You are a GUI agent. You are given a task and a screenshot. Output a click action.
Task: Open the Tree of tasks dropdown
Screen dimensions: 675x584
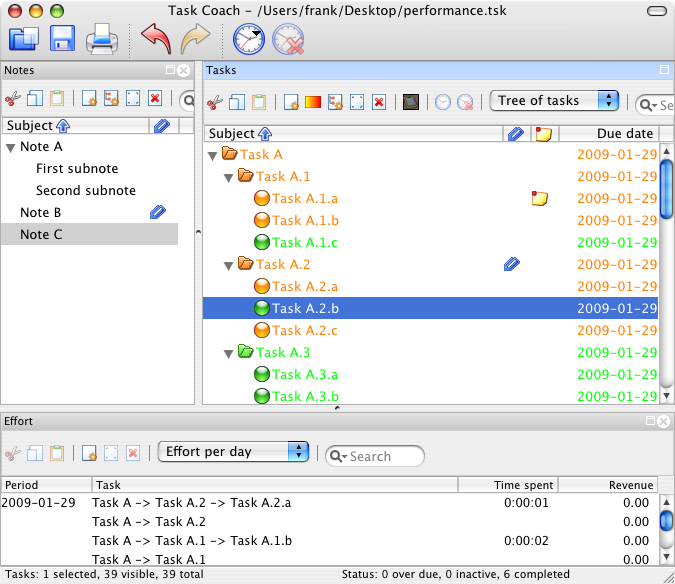pyautogui.click(x=554, y=101)
